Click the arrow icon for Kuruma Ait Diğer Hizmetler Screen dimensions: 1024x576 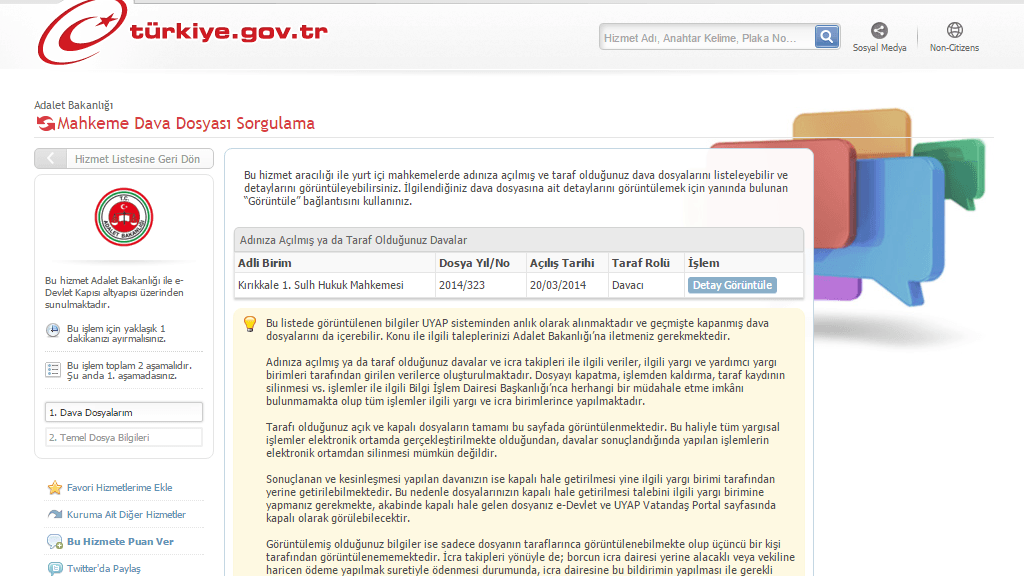tap(55, 515)
